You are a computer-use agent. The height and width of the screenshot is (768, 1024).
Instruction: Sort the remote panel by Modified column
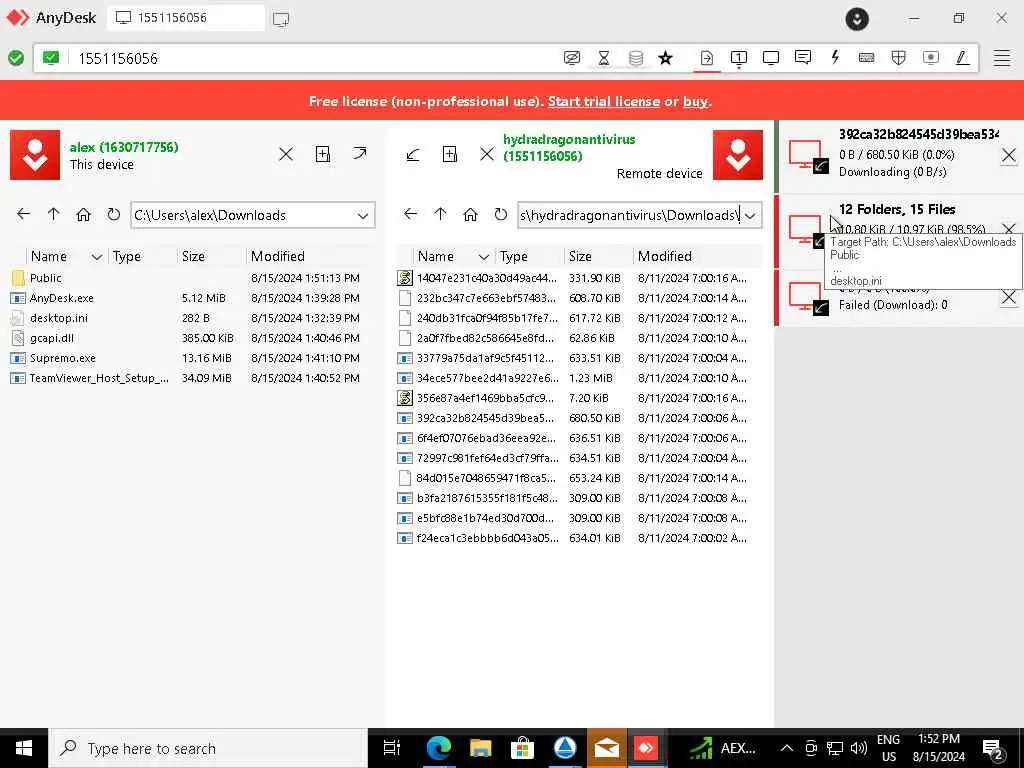point(665,256)
